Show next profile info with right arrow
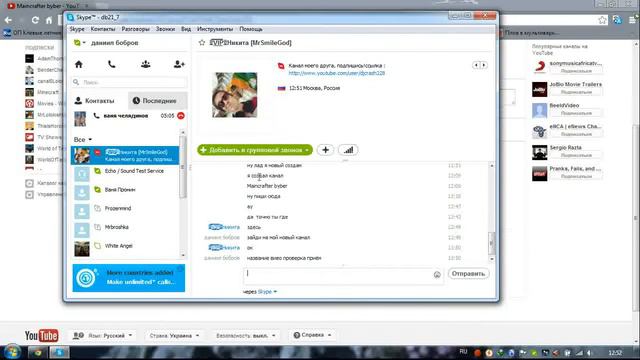This screenshot has height=360, width=640. pyautogui.click(x=484, y=65)
